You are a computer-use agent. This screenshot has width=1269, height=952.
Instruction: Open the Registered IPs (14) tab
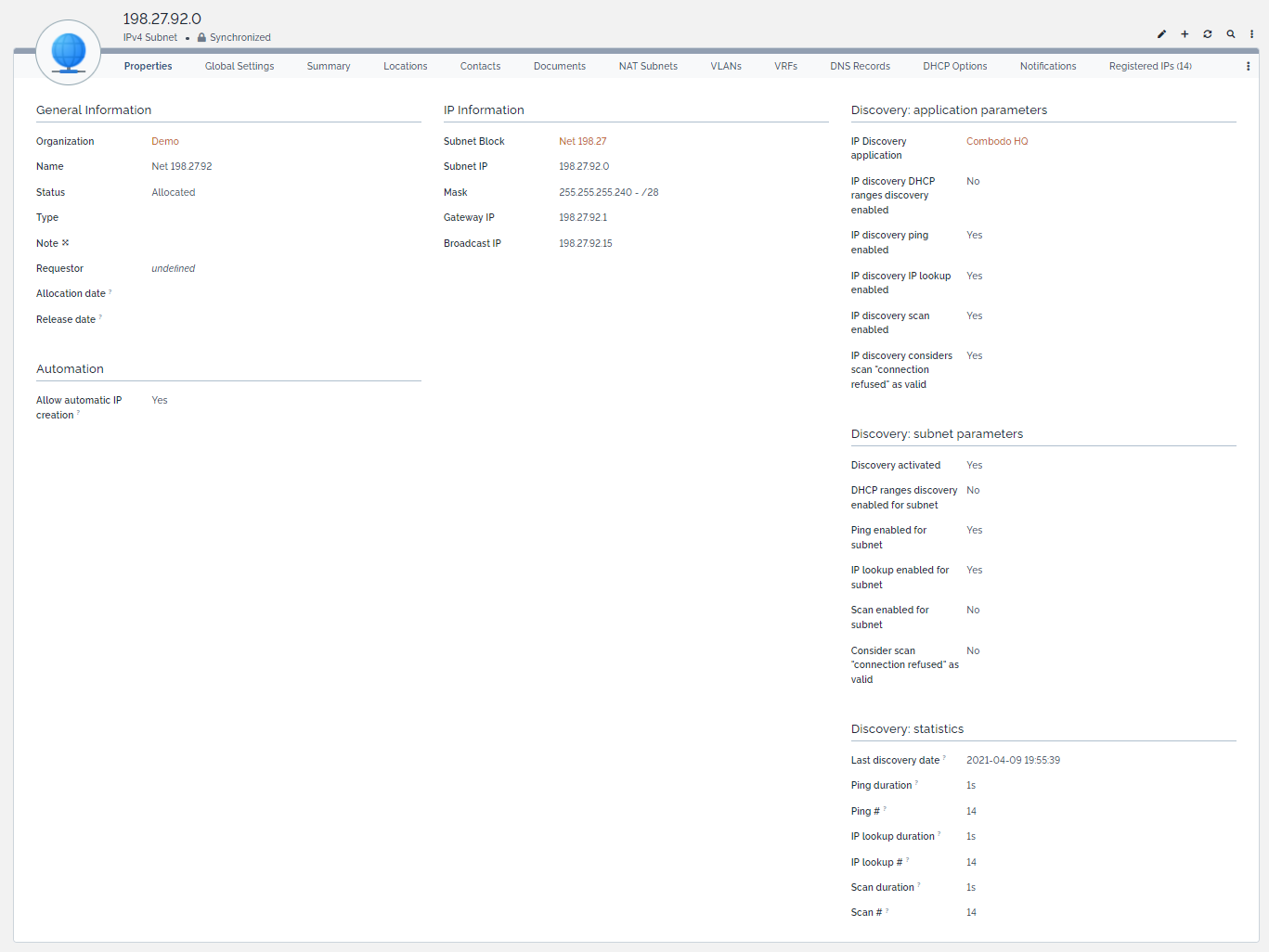[1149, 67]
